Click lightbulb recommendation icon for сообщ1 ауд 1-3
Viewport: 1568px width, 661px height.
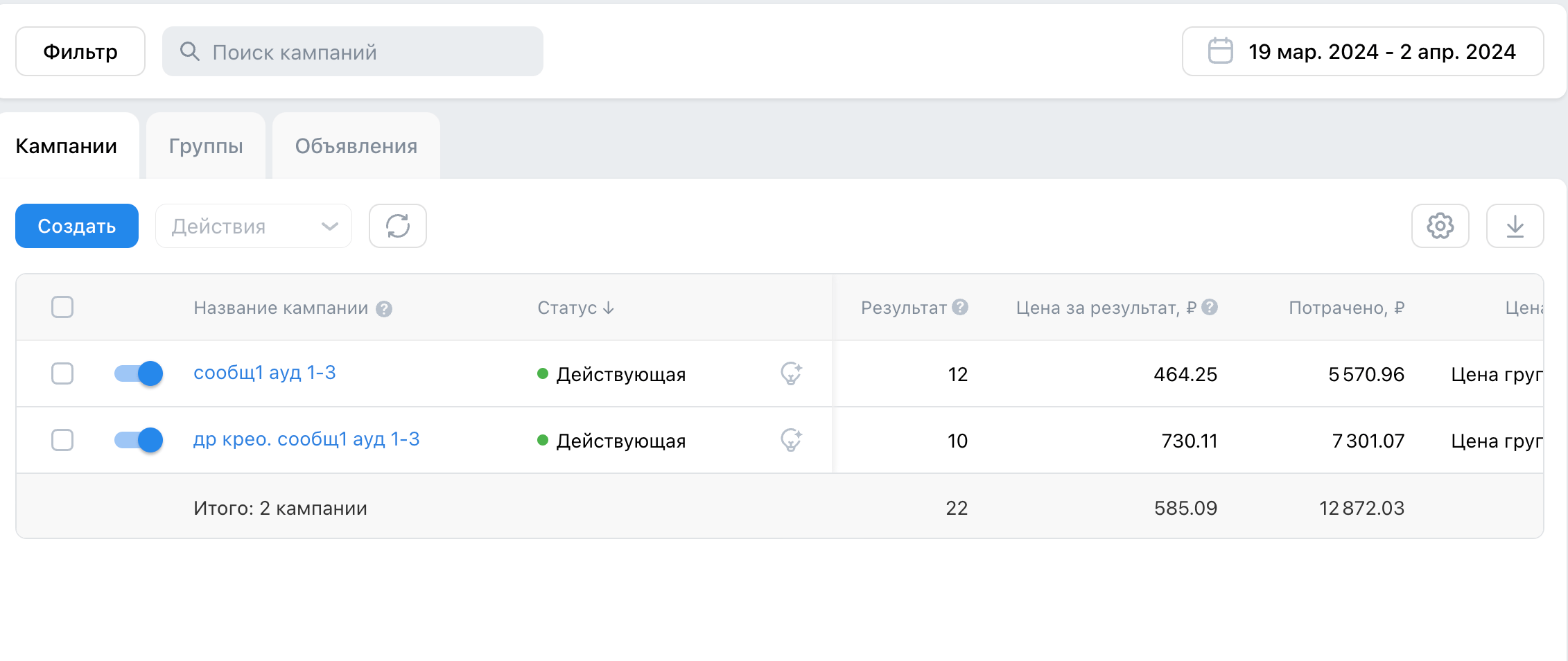pyautogui.click(x=791, y=373)
